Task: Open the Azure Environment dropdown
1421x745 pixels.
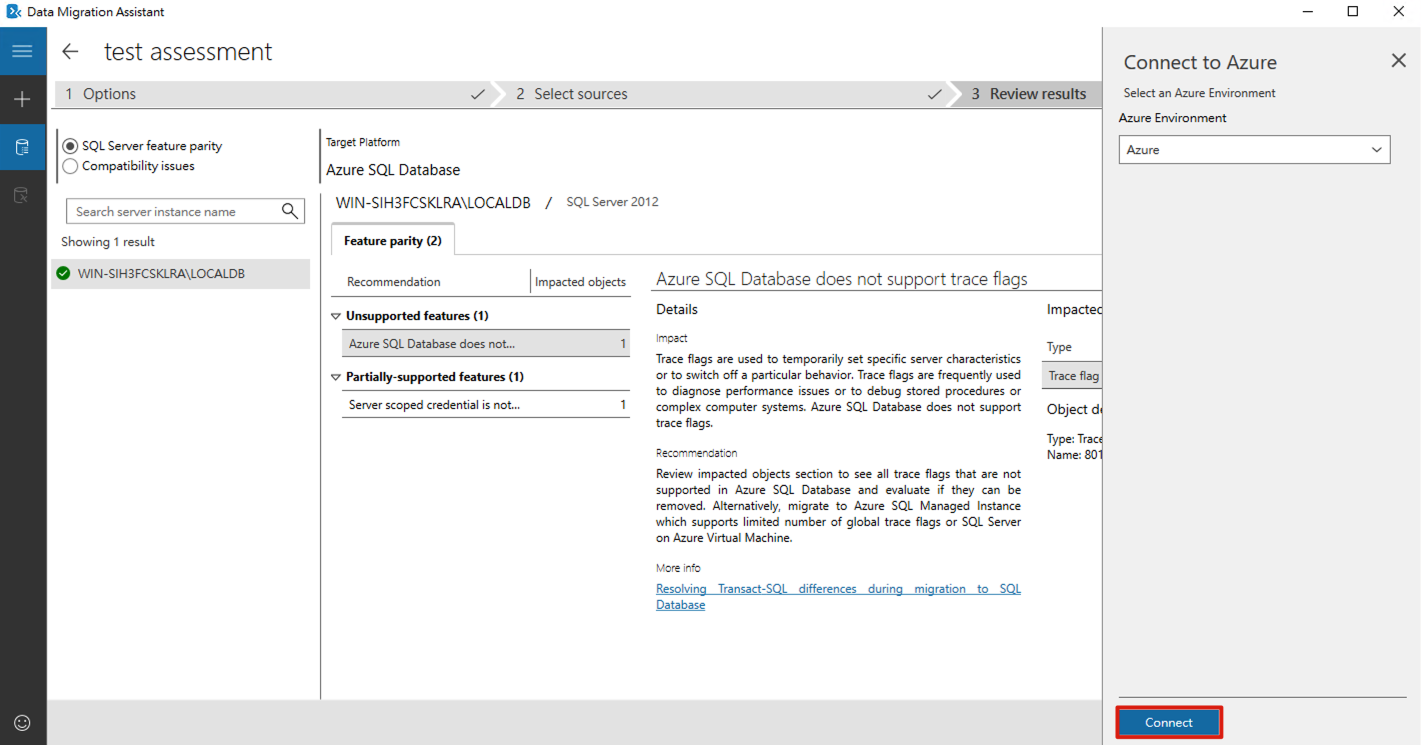Action: coord(1254,150)
